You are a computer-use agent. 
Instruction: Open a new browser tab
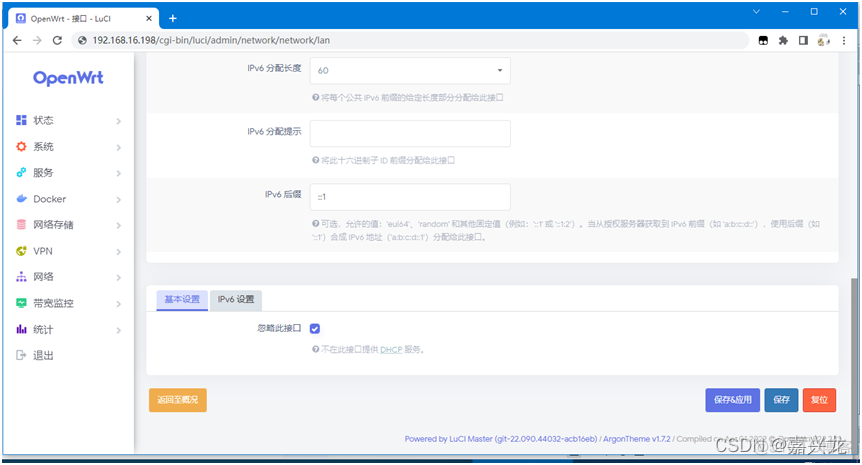tap(173, 18)
